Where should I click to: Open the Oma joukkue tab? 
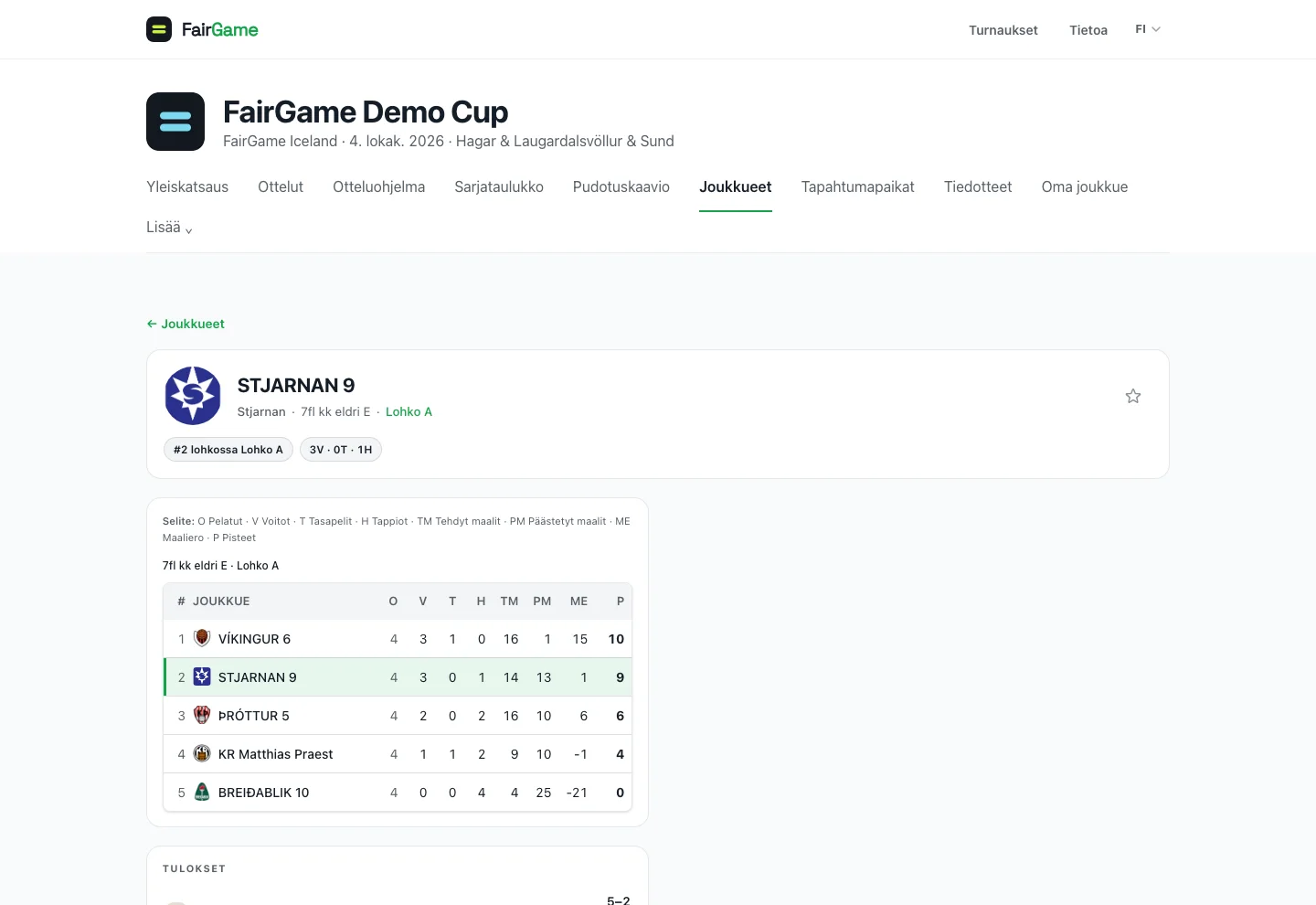[x=1085, y=187]
